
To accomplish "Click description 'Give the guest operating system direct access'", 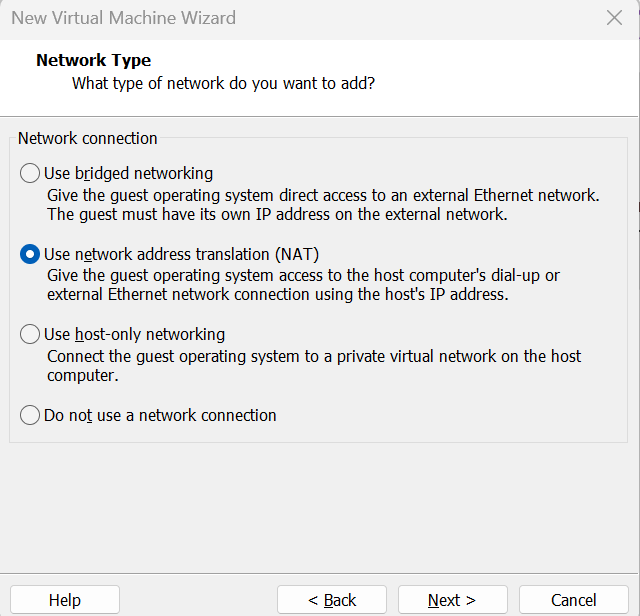I will click(323, 195).
